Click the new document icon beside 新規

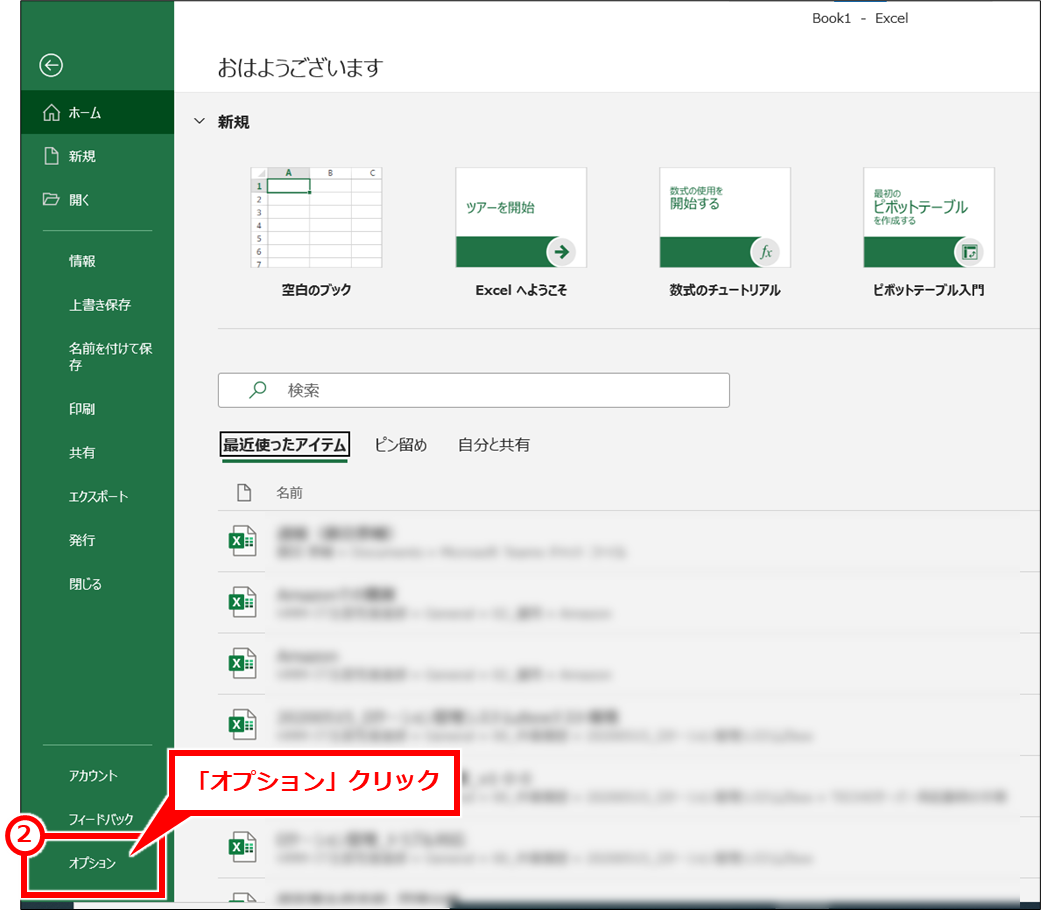(51, 156)
